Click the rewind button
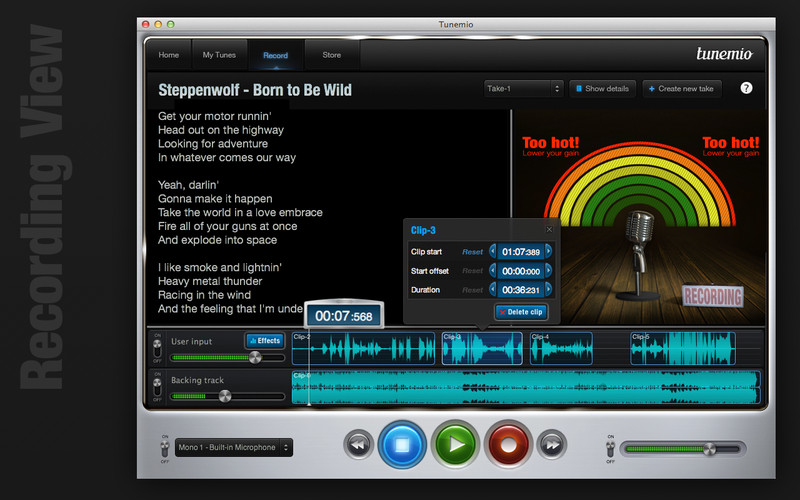This screenshot has width=800, height=500. 358,445
